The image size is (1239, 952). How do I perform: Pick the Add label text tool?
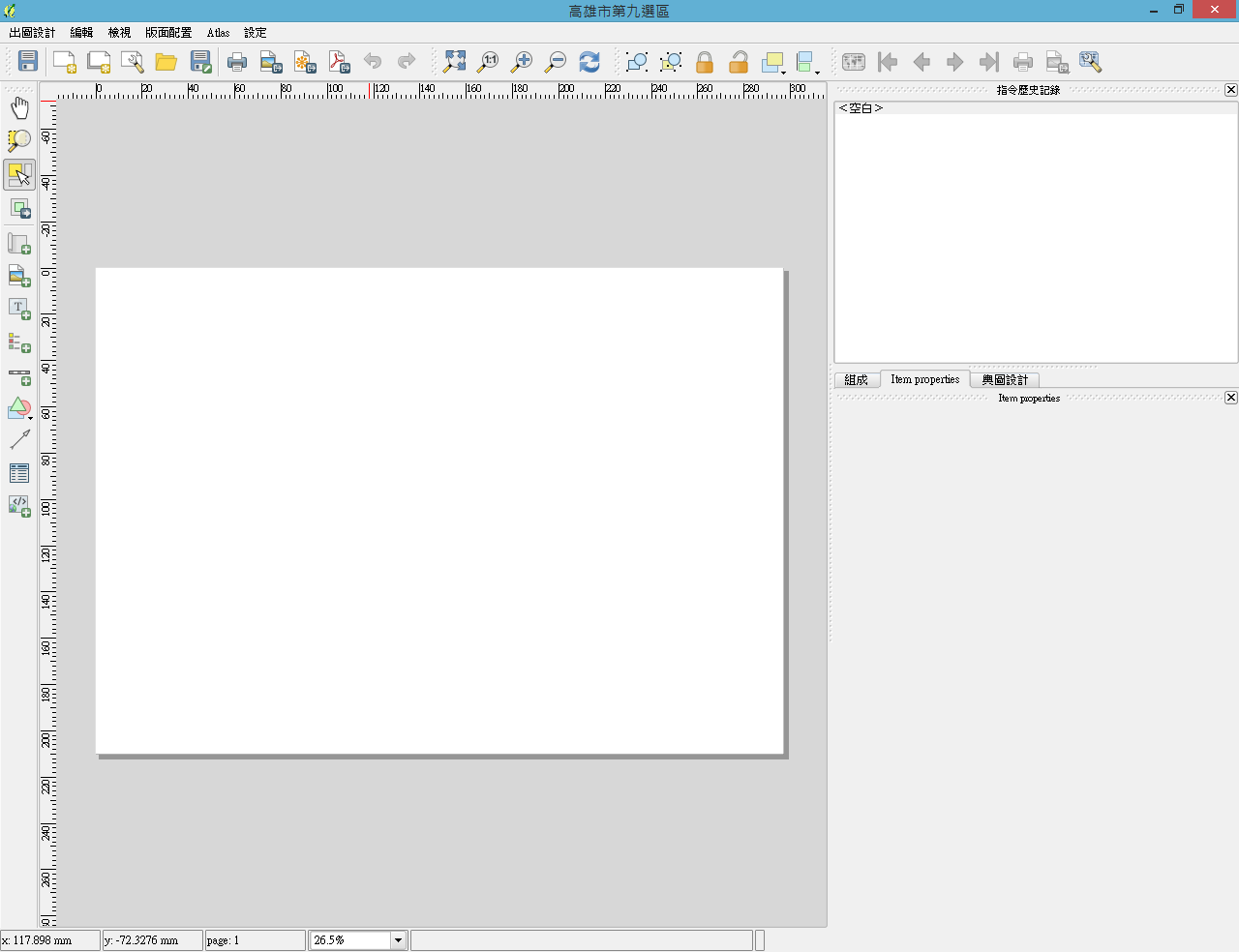pos(19,309)
